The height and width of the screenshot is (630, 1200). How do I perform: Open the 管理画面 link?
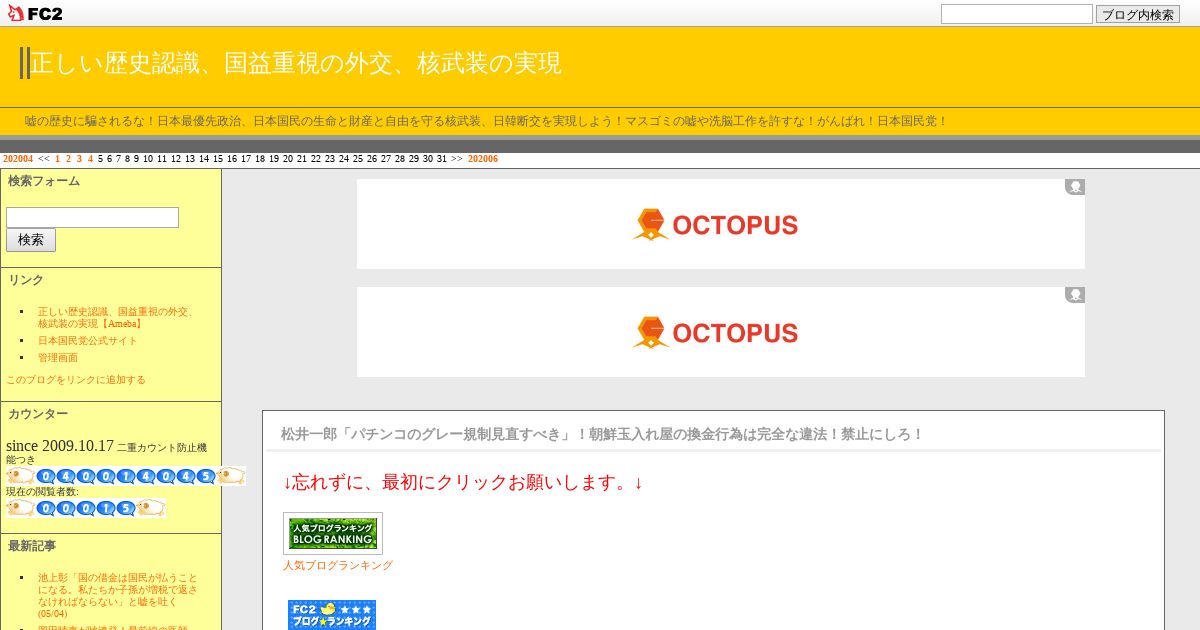click(58, 357)
